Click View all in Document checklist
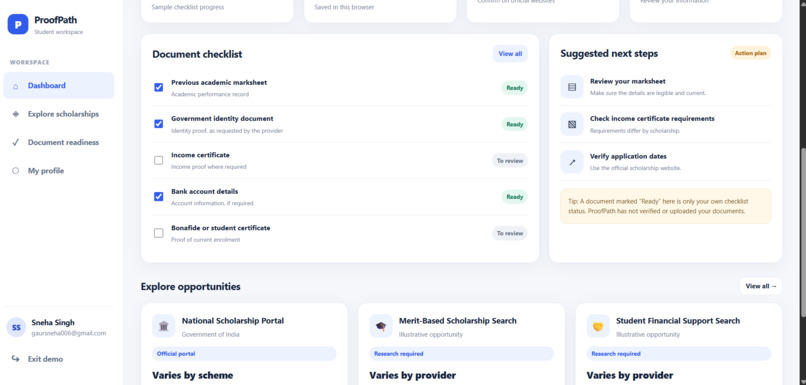The image size is (806, 385). [x=510, y=53]
